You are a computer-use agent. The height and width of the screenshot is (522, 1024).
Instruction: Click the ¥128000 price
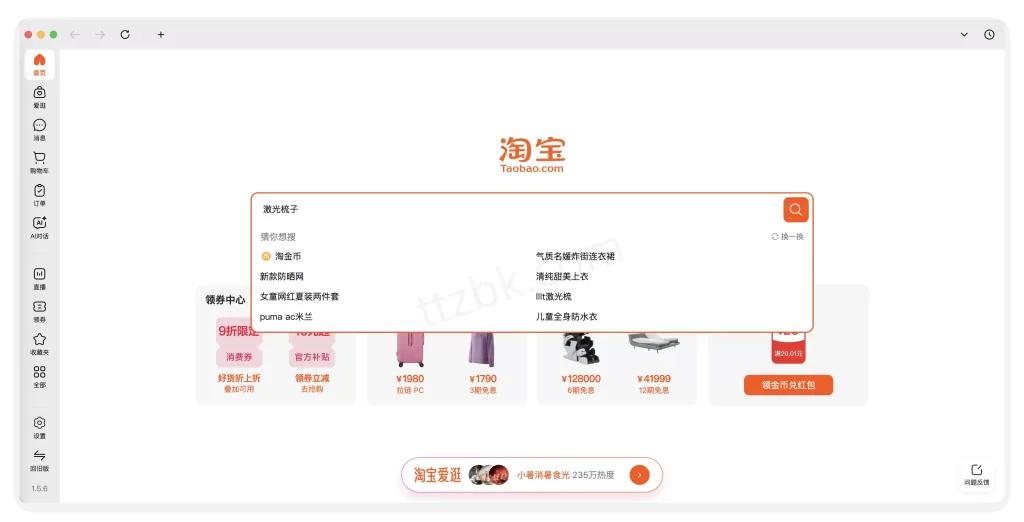581,379
